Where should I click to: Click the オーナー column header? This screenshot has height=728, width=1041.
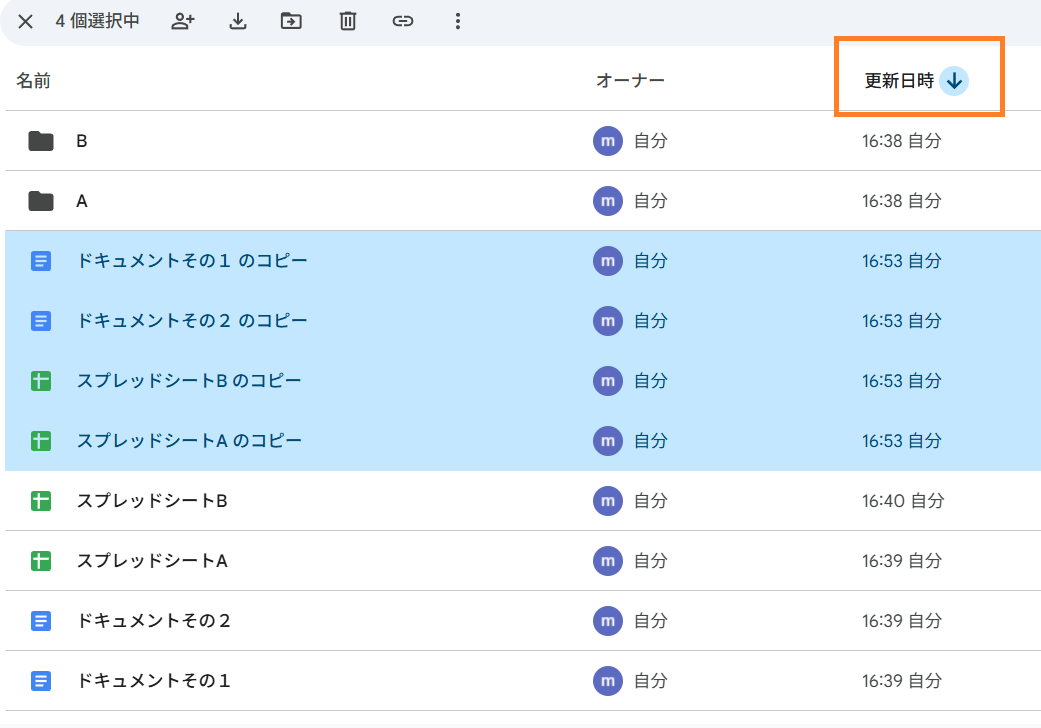pos(630,81)
